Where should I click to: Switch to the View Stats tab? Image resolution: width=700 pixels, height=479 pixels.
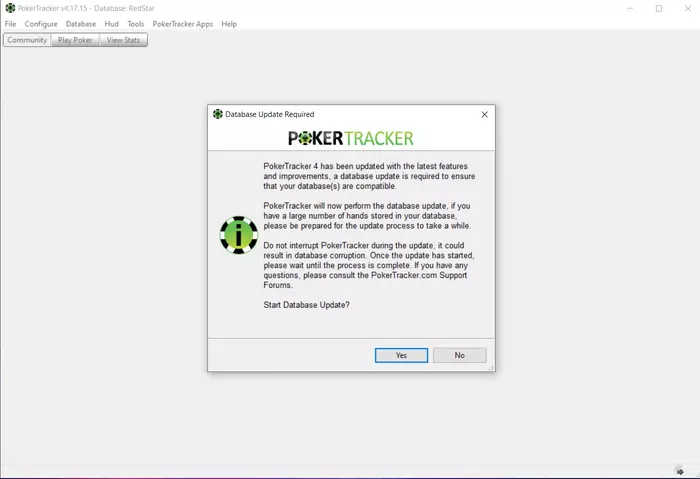pyautogui.click(x=123, y=40)
